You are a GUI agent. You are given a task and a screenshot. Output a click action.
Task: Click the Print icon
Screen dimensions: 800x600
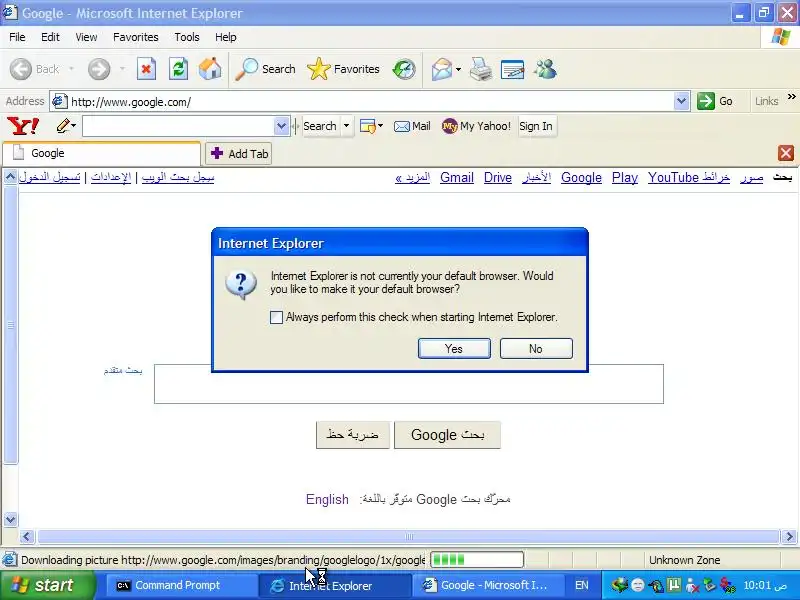(481, 69)
